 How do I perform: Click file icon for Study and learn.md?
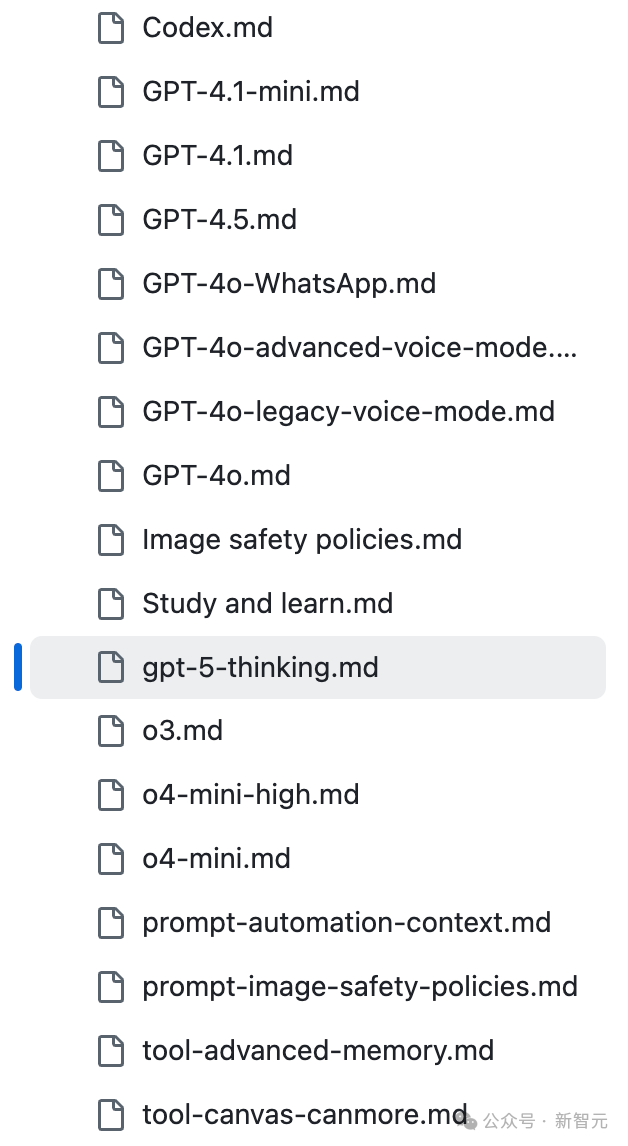[x=110, y=603]
